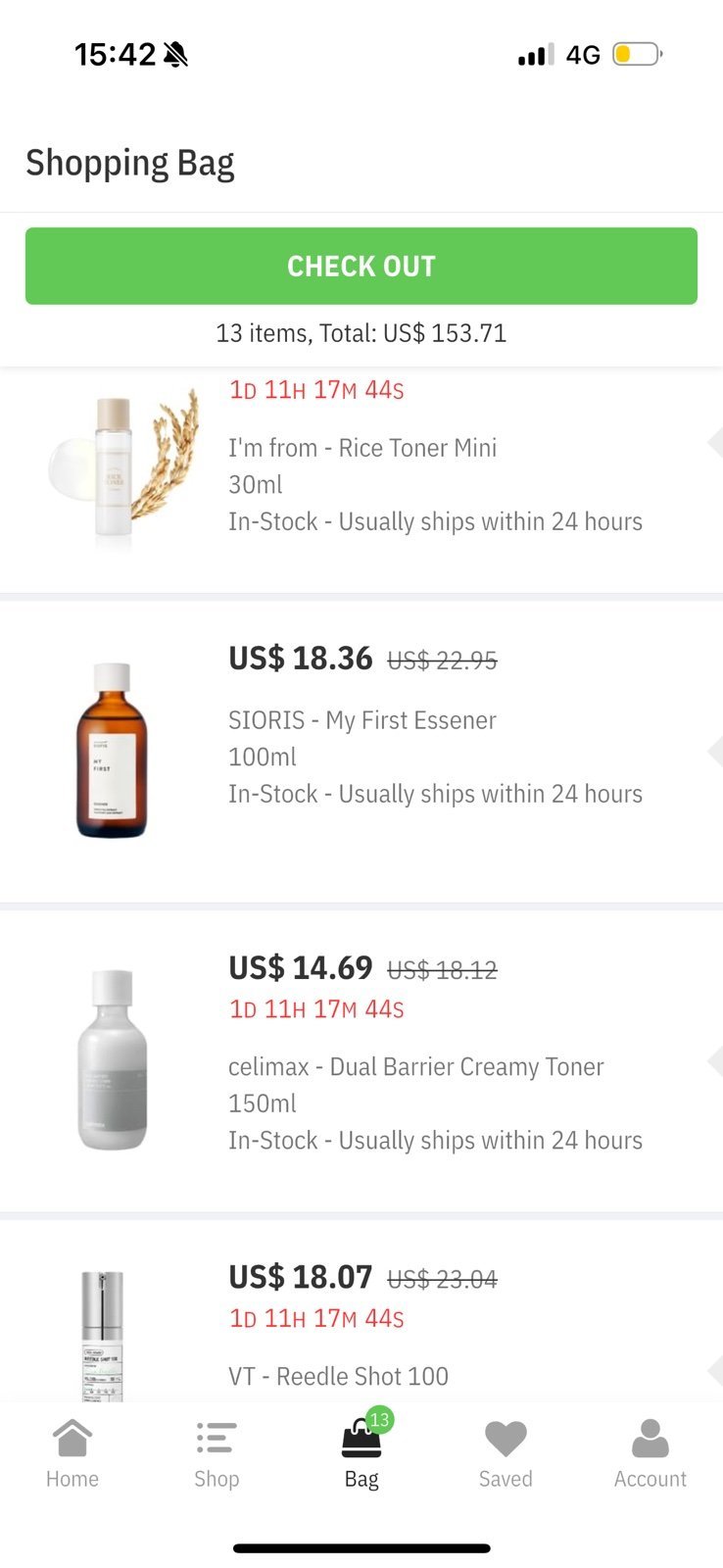Open the Shop list icon
723x1568 pixels.
click(217, 1440)
